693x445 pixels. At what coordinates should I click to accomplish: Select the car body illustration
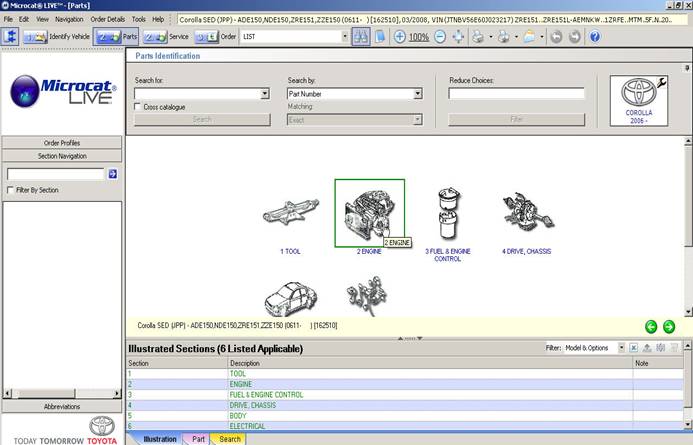click(290, 299)
